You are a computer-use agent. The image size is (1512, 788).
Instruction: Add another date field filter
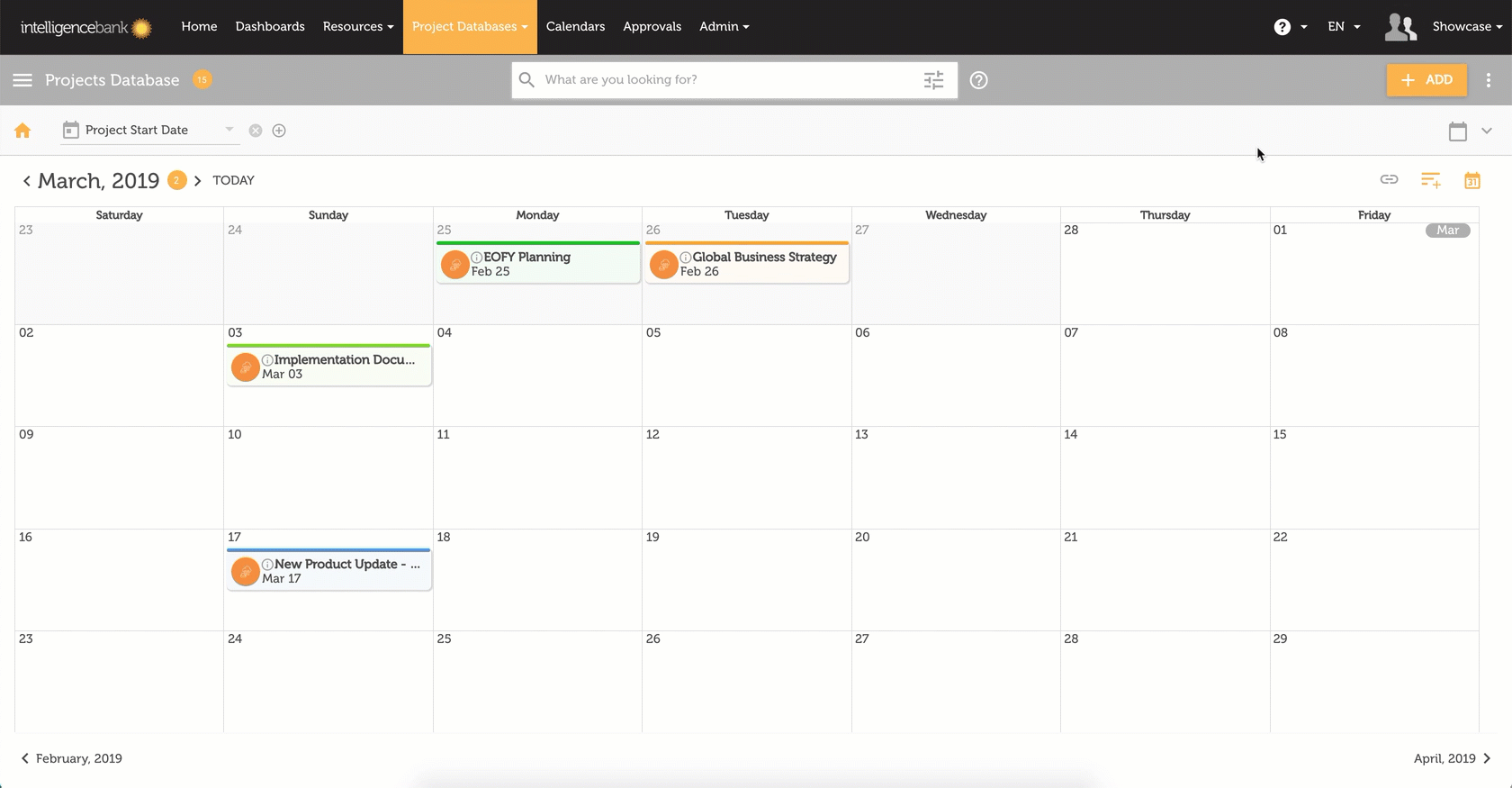[x=279, y=131]
